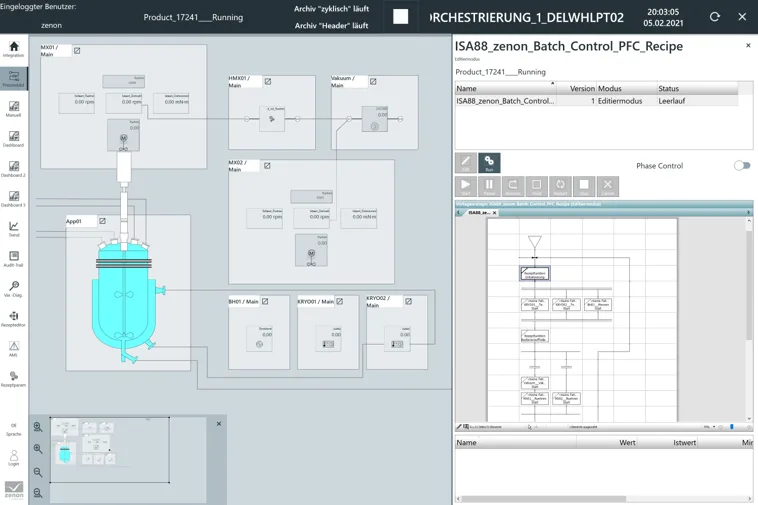Click the zenon logo at sidebar bottom

coord(14,490)
